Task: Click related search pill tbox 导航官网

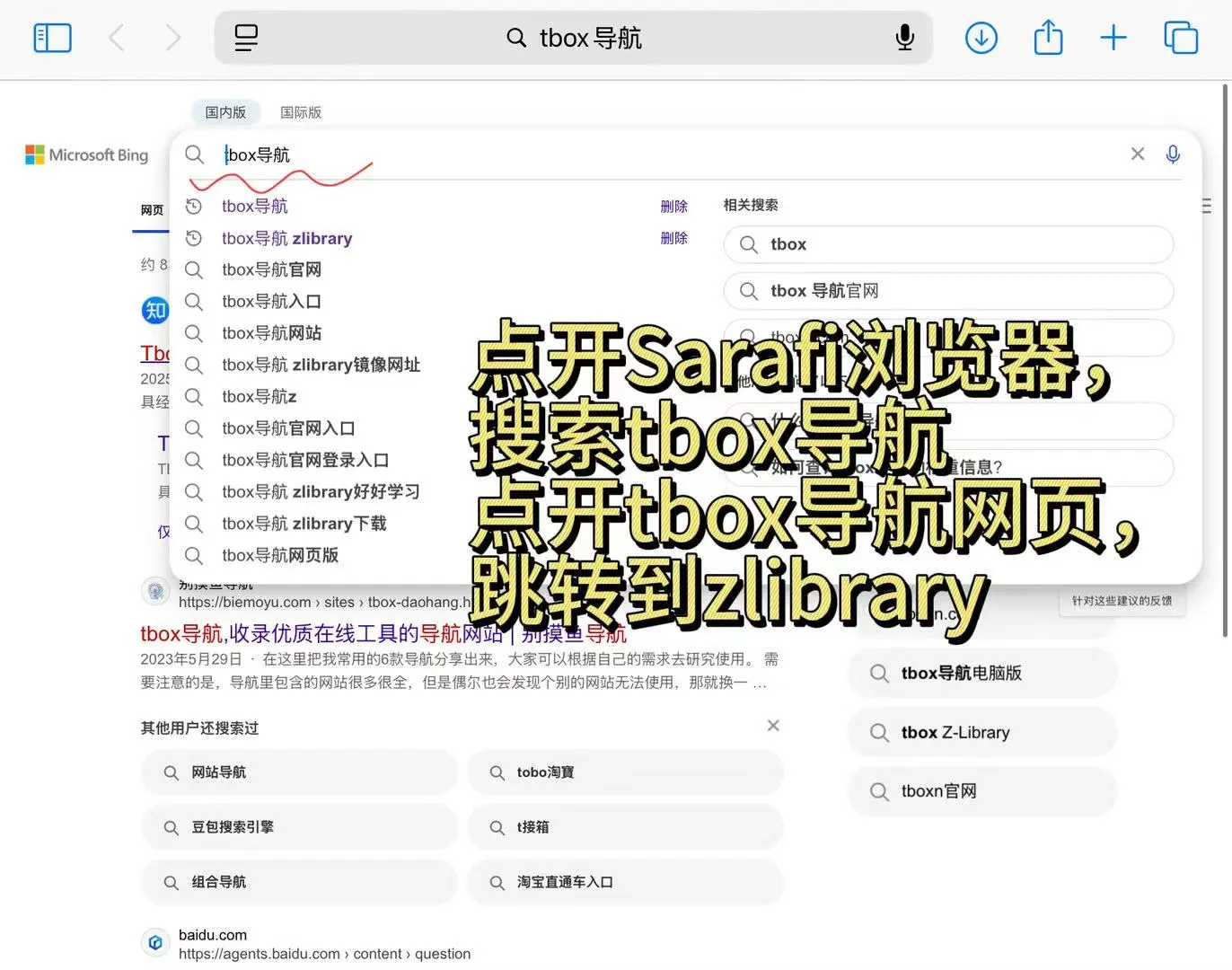Action: click(948, 291)
